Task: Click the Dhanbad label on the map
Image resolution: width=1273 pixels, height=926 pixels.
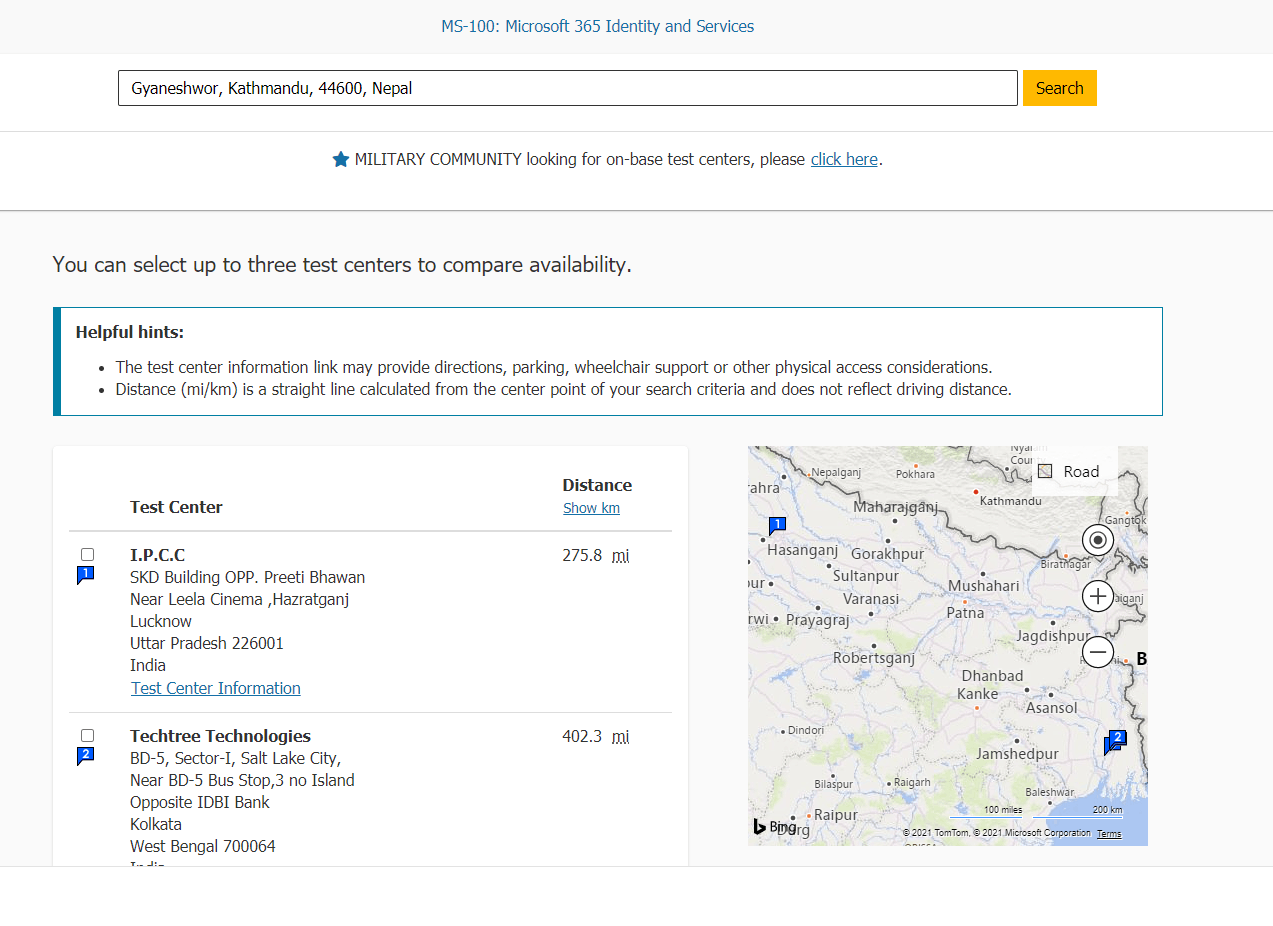Action: click(992, 675)
